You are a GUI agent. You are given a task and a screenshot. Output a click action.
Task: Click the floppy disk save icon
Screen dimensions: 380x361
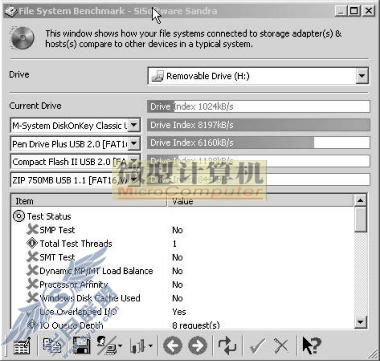tap(81, 346)
